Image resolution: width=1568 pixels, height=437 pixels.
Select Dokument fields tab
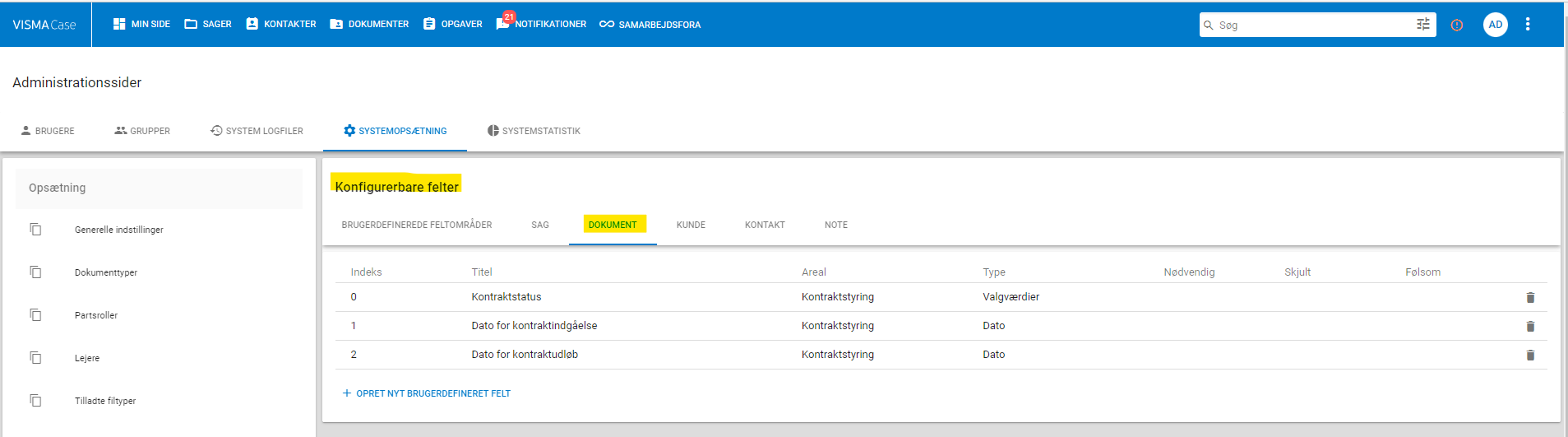point(613,225)
